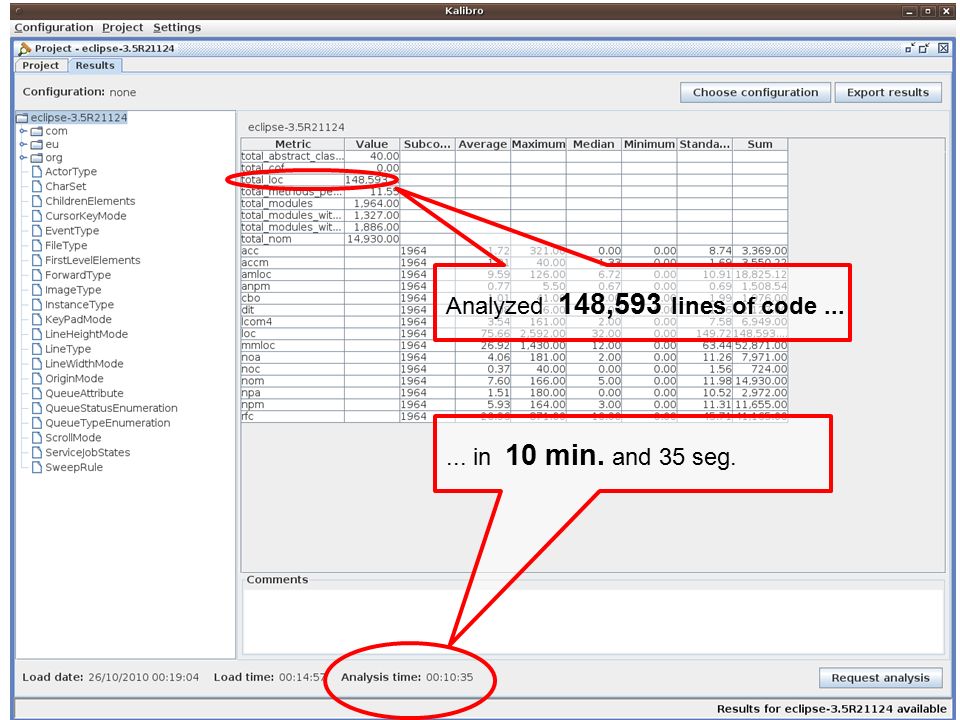The width and height of the screenshot is (960, 720).
Task: Click the QueueTypeEnumeration file icon
Action: tap(37, 422)
